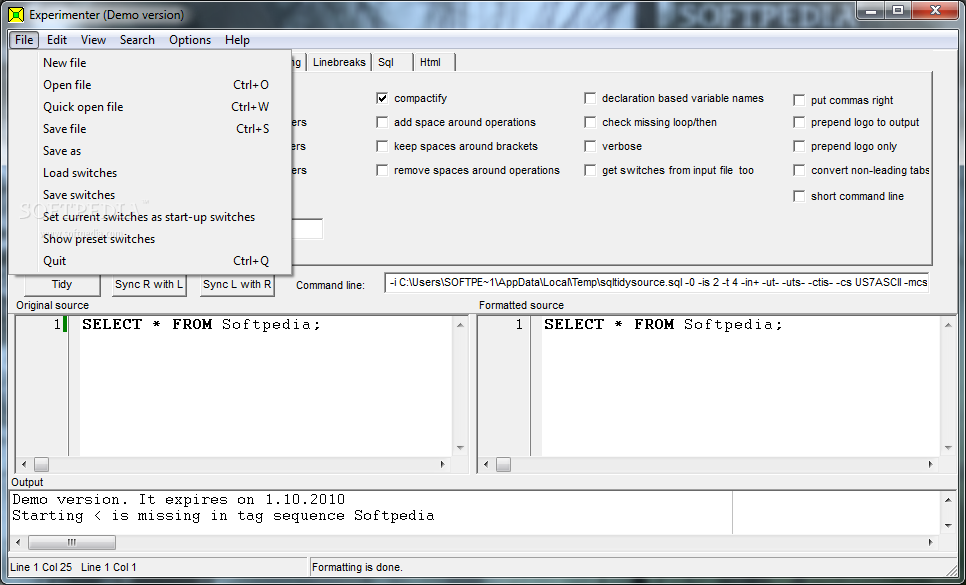Choose Open file menu entry
Image resolution: width=966 pixels, height=585 pixels.
150,85
